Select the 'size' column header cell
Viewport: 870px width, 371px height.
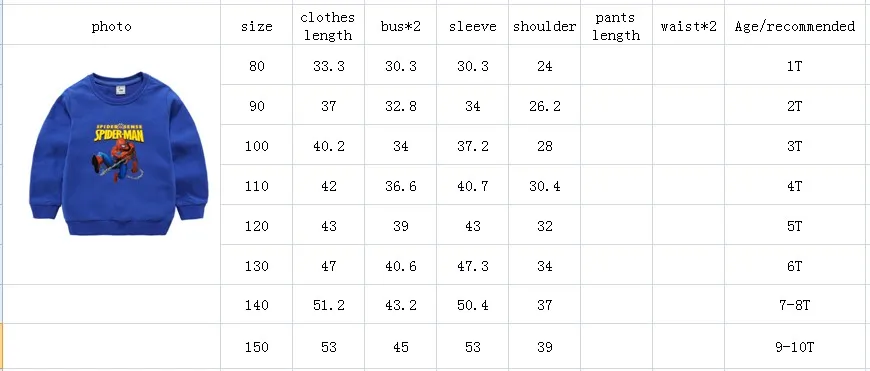(256, 26)
